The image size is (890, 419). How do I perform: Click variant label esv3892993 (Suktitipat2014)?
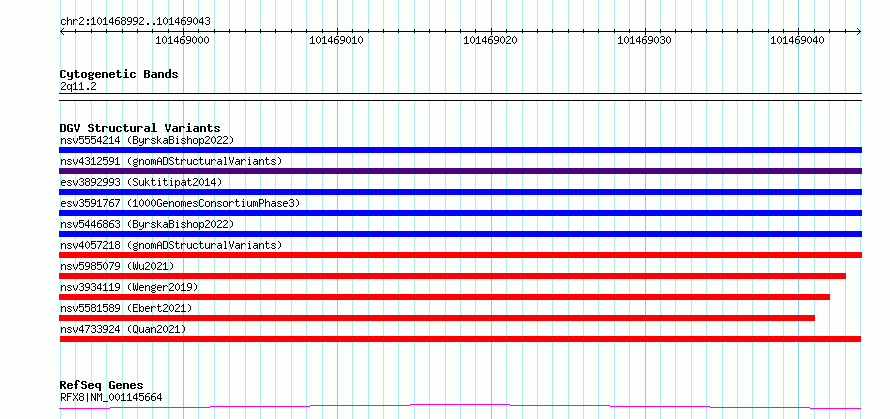point(141,182)
